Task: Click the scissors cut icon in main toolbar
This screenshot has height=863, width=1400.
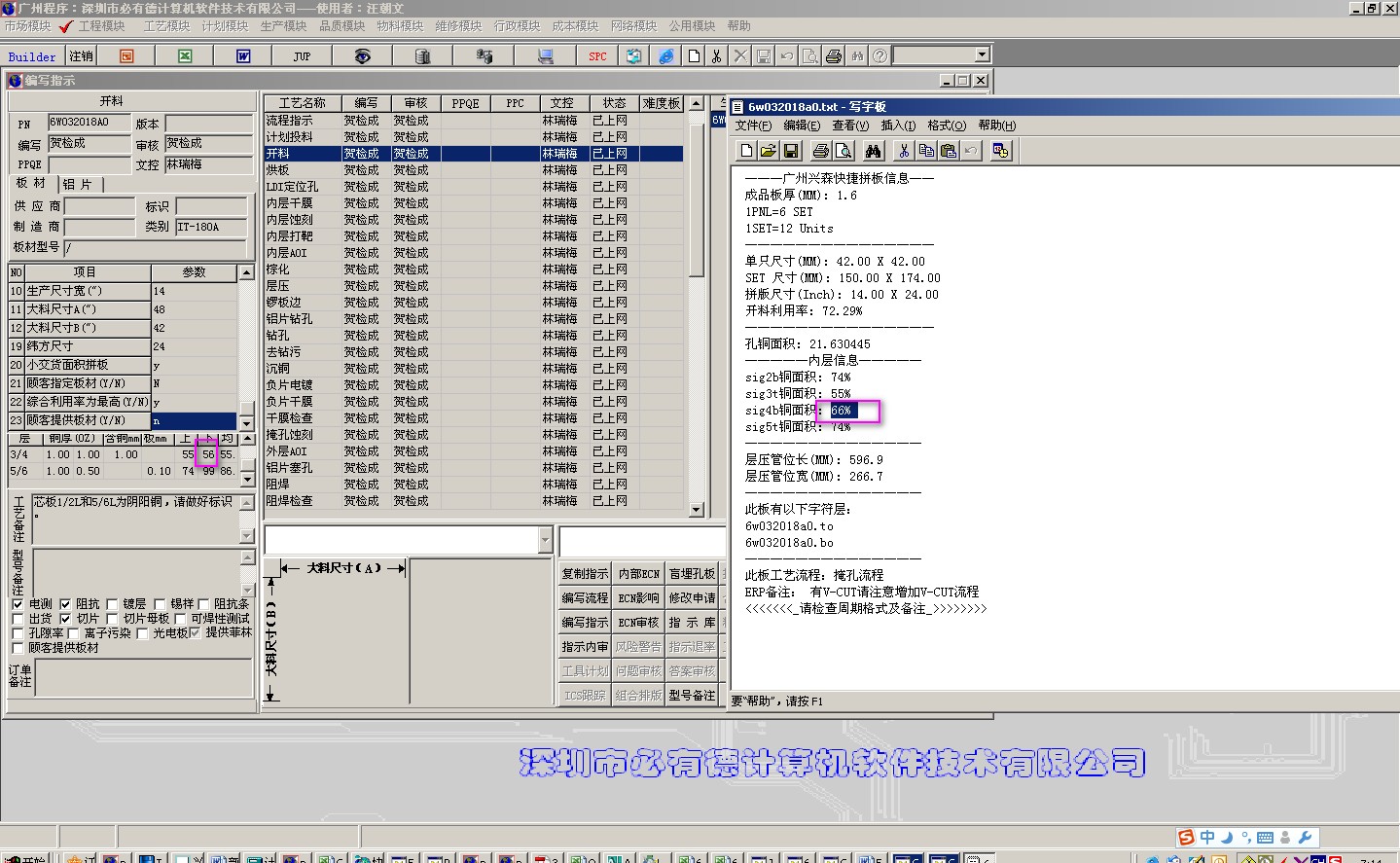Action: pos(717,56)
